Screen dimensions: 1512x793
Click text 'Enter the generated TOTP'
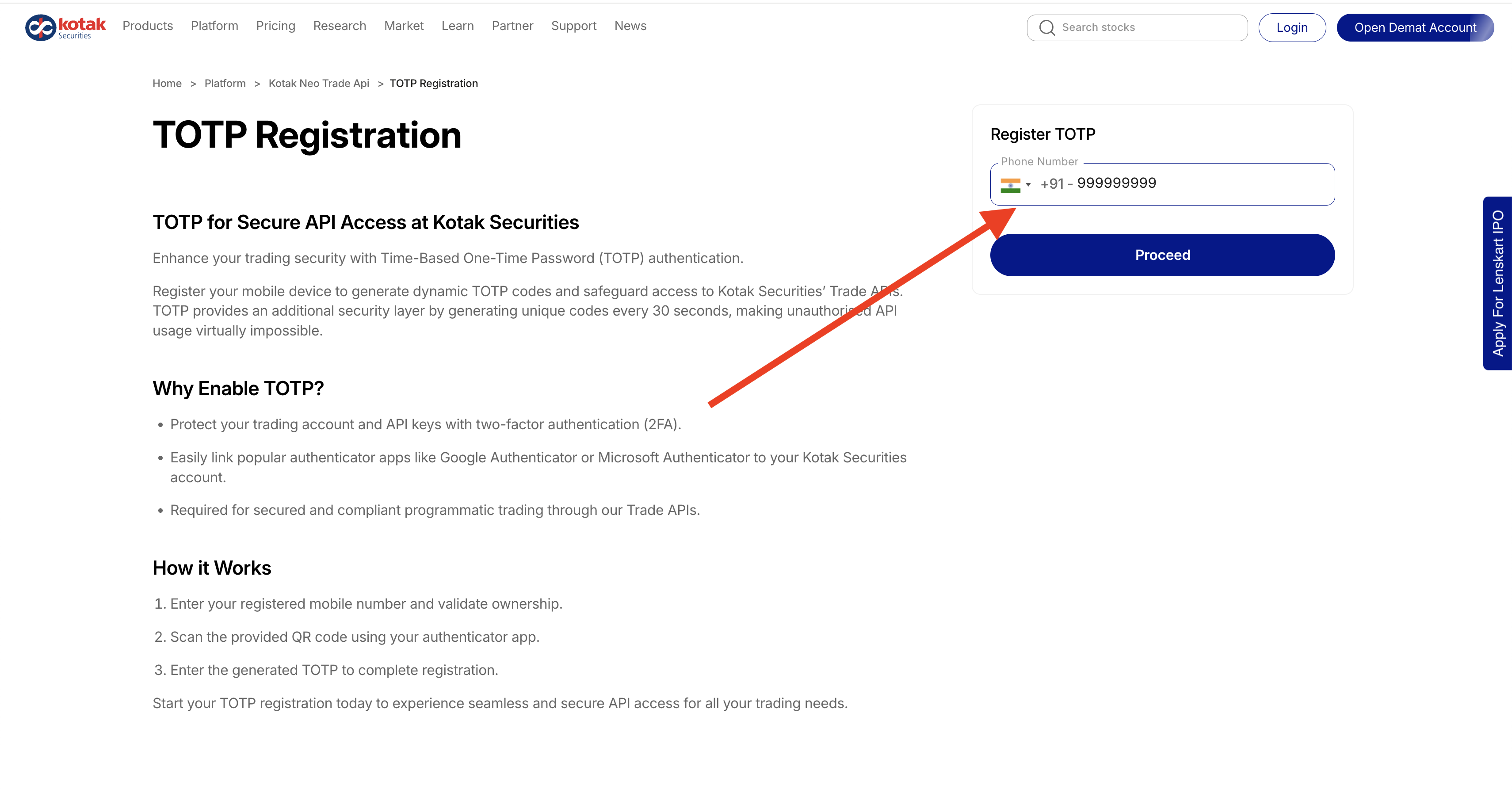pos(334,670)
